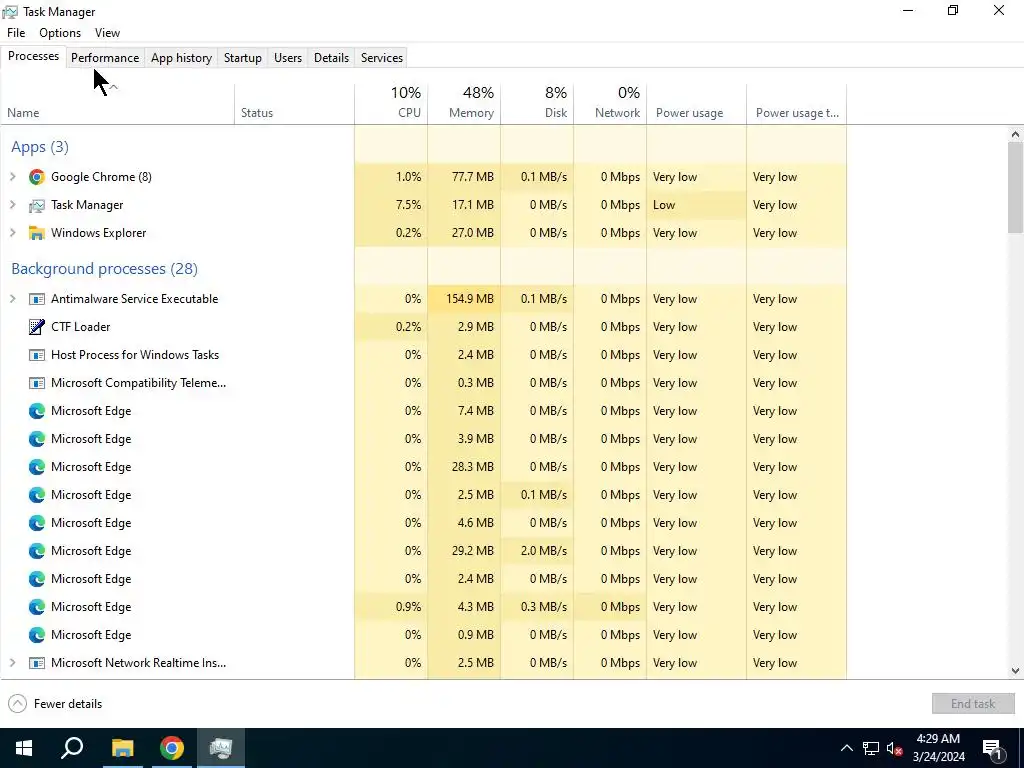Switch to the Startup tab
The width and height of the screenshot is (1024, 768).
click(243, 57)
